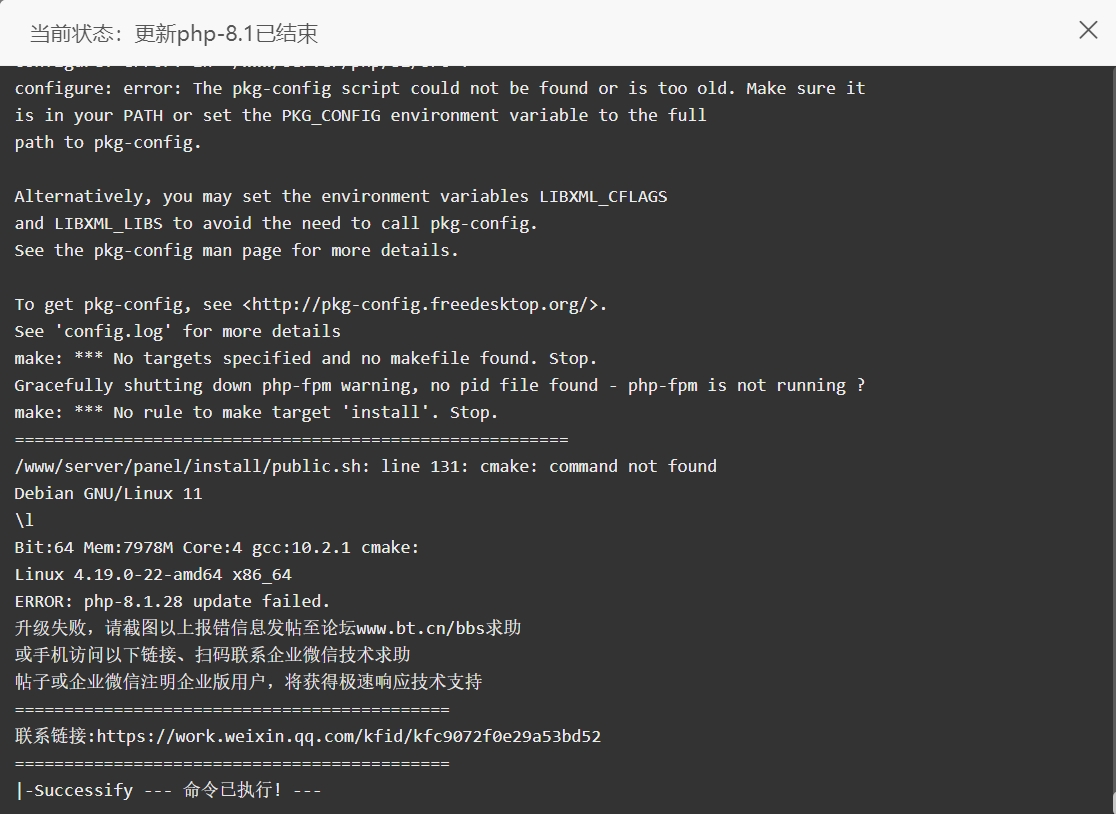
Task: Click the 'No targets specified and no makefile' line
Action: click(x=305, y=358)
